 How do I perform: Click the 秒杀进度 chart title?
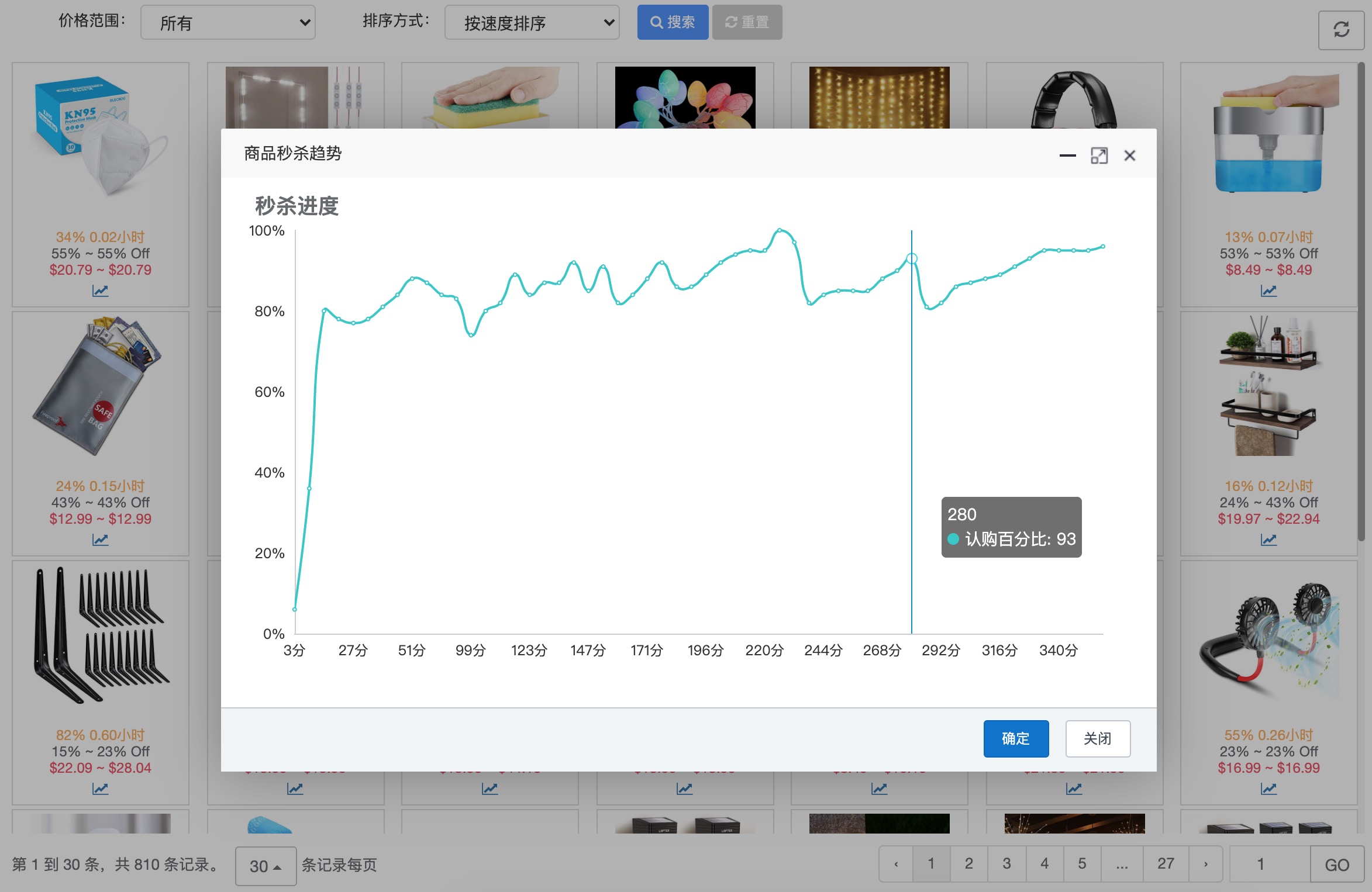click(297, 206)
